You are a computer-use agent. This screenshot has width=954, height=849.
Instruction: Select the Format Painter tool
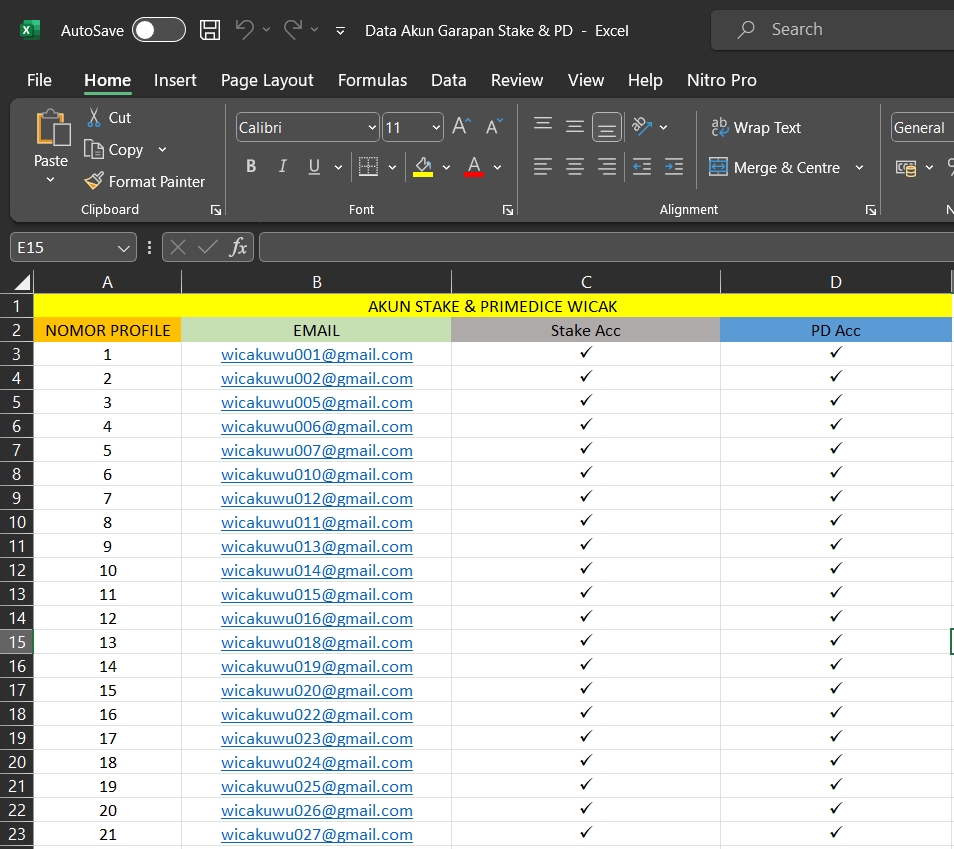point(145,181)
